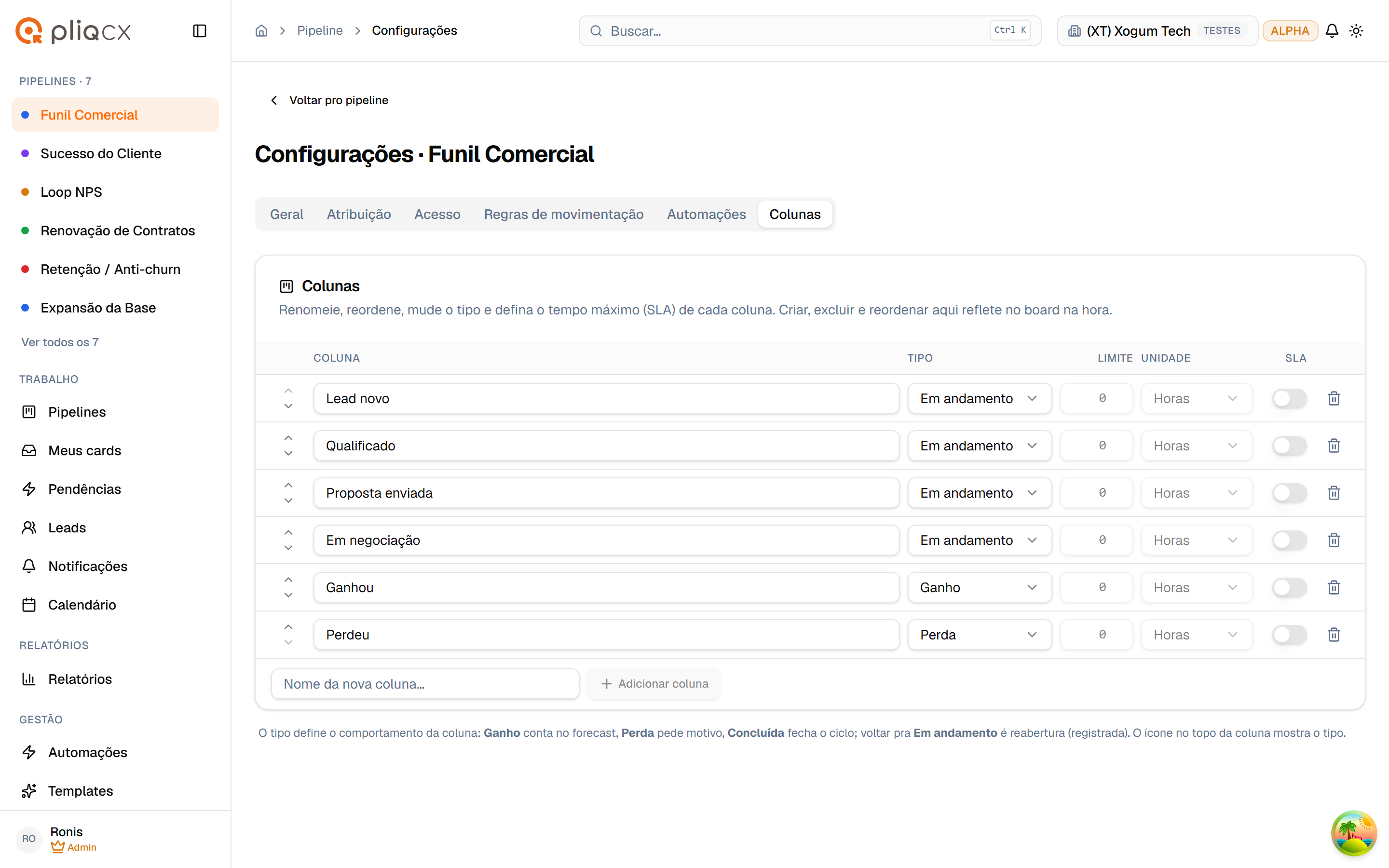This screenshot has height=868, width=1389.
Task: Switch to the Automações tab
Action: coord(706,214)
